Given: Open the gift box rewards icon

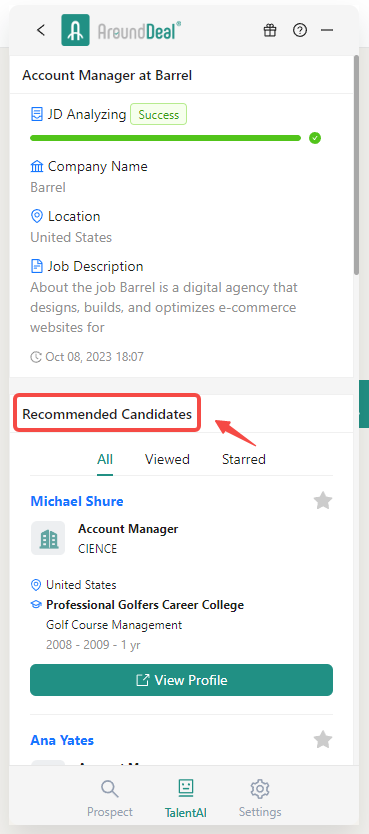Looking at the screenshot, I should point(270,30).
